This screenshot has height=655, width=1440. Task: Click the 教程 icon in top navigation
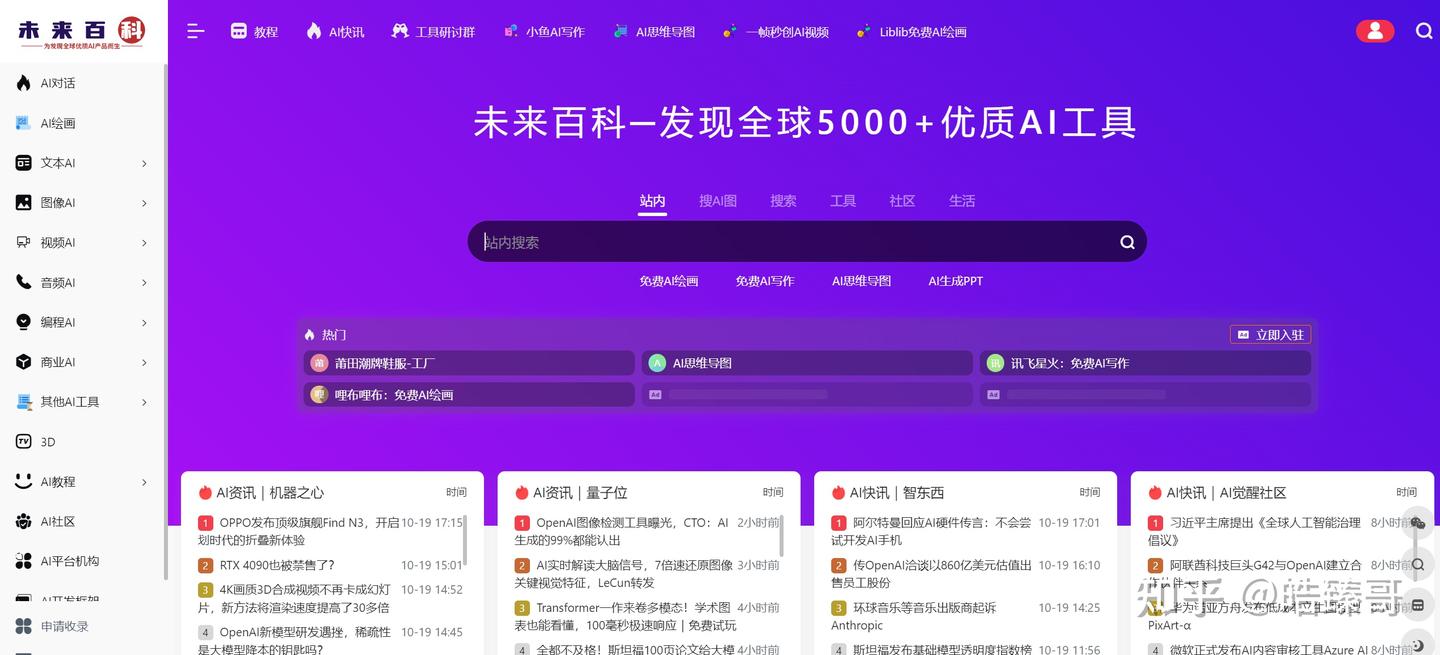[238, 31]
